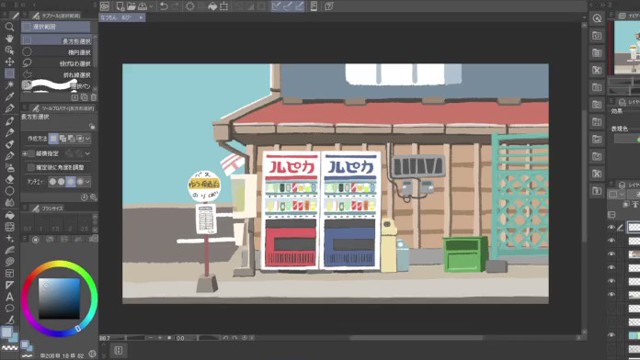The width and height of the screenshot is (640, 360).
Task: Pick the Eraser tool in toolbox
Action: click(x=9, y=179)
